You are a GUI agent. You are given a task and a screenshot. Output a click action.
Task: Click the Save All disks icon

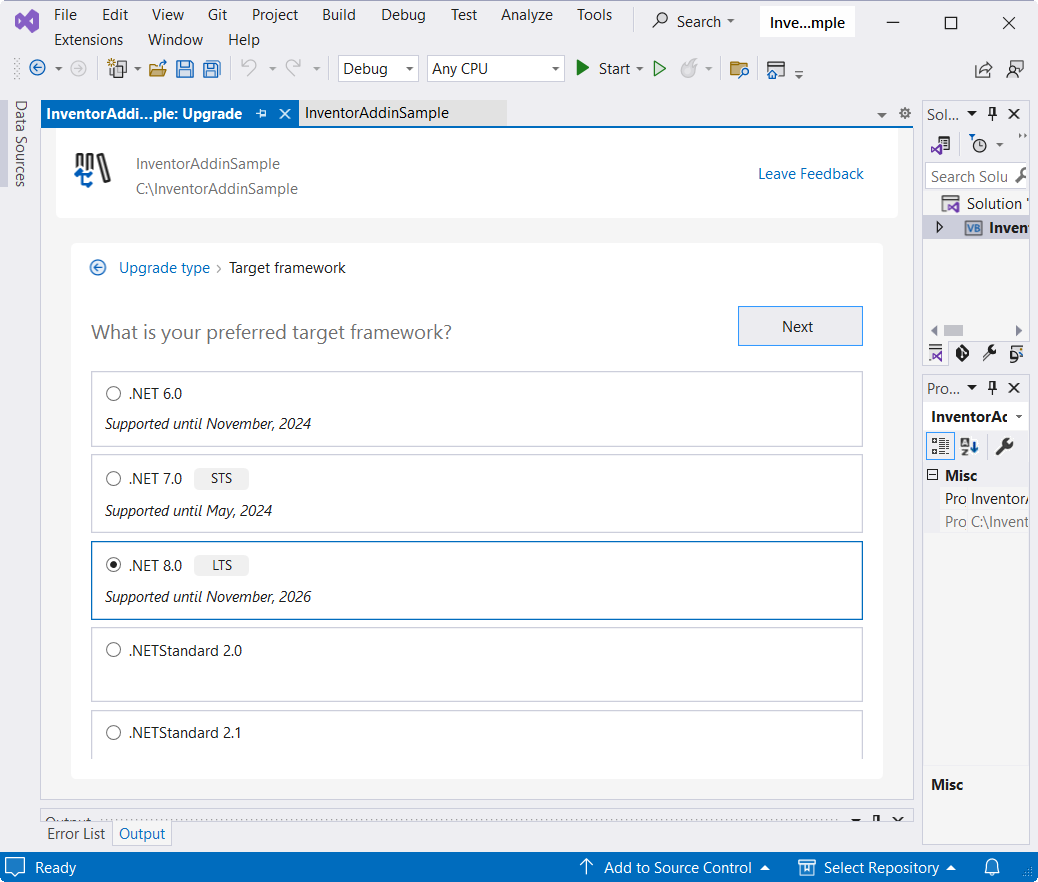pyautogui.click(x=211, y=69)
